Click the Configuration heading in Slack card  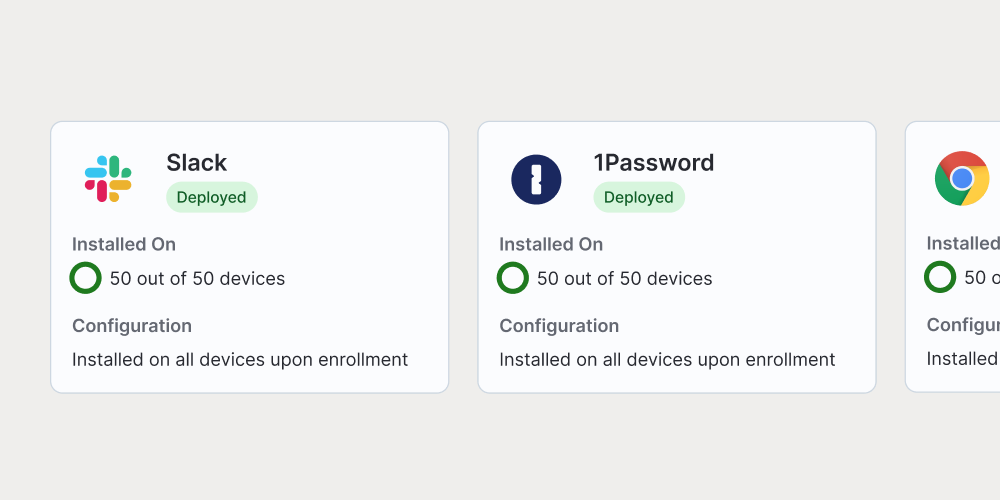pos(131,326)
